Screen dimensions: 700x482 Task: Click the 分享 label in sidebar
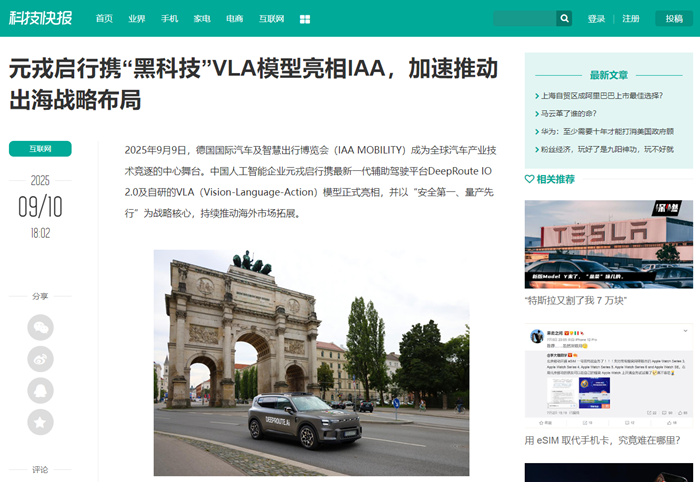point(40,296)
